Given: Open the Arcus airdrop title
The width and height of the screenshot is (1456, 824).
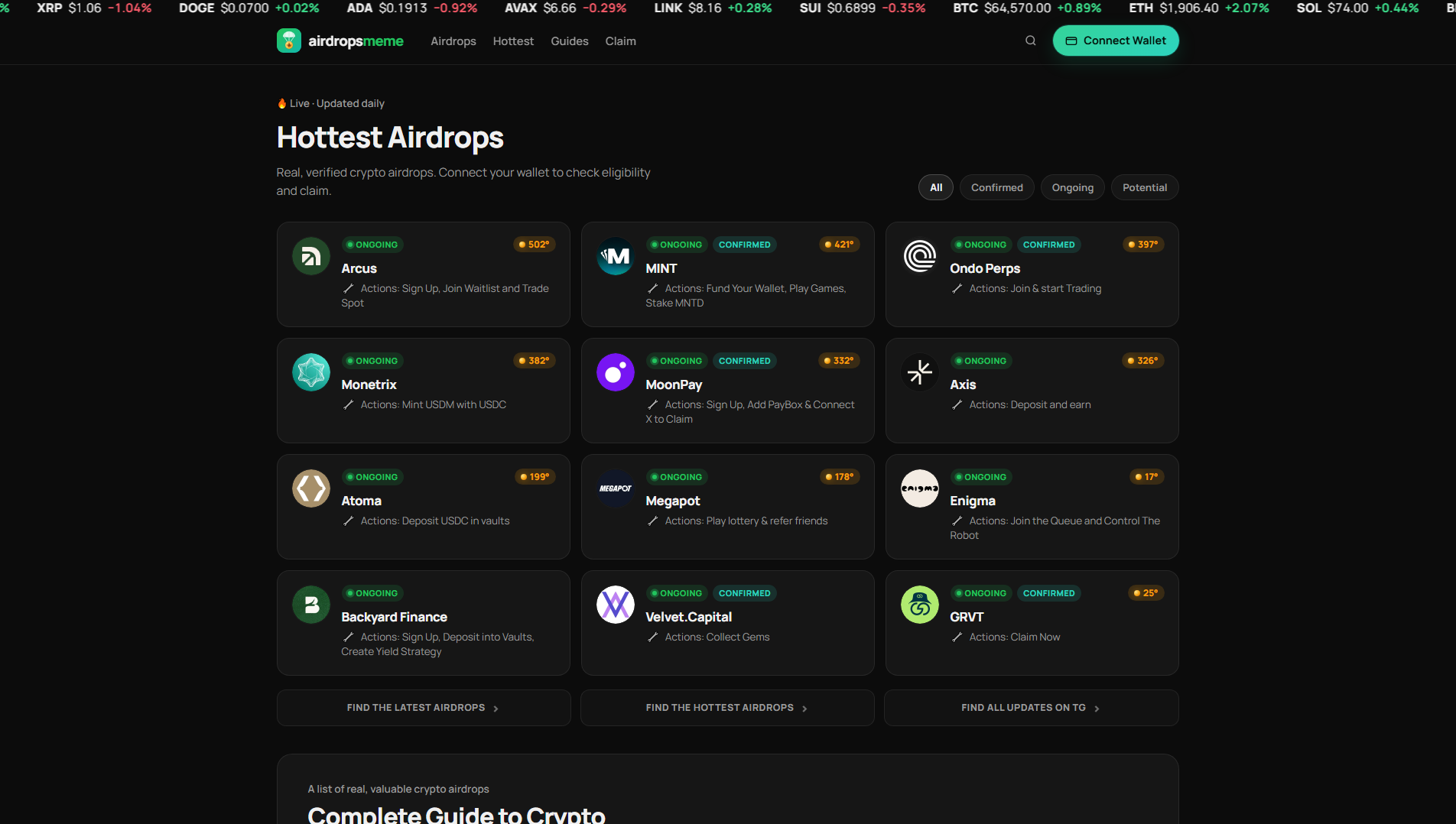Looking at the screenshot, I should point(359,268).
